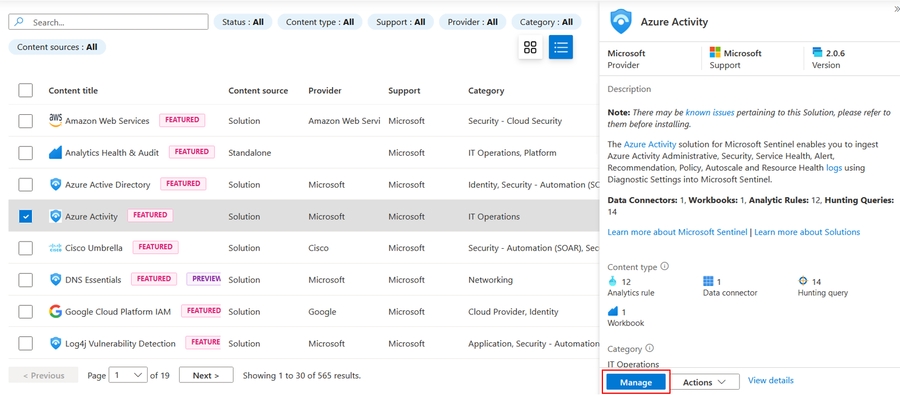Check the Google Cloud Platform IAM checkbox
Viewport: 900px width, 395px height.
coord(25,312)
